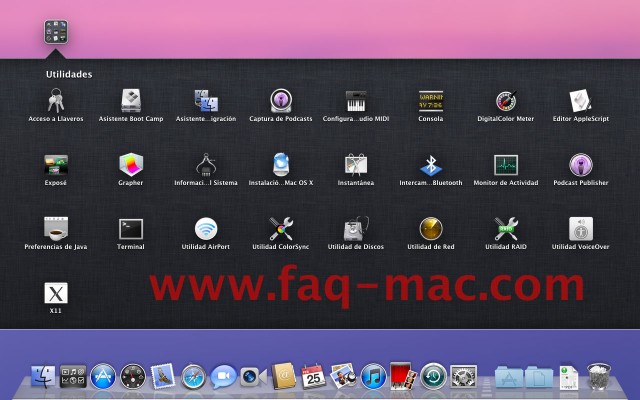
Task: Open the Applications folder stack in Dock
Action: click(x=509, y=377)
